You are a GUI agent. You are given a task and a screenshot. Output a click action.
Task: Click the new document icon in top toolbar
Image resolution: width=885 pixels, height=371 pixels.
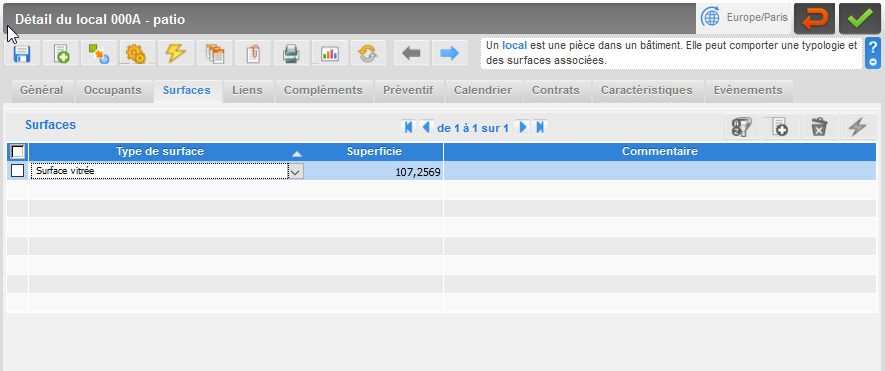click(61, 53)
